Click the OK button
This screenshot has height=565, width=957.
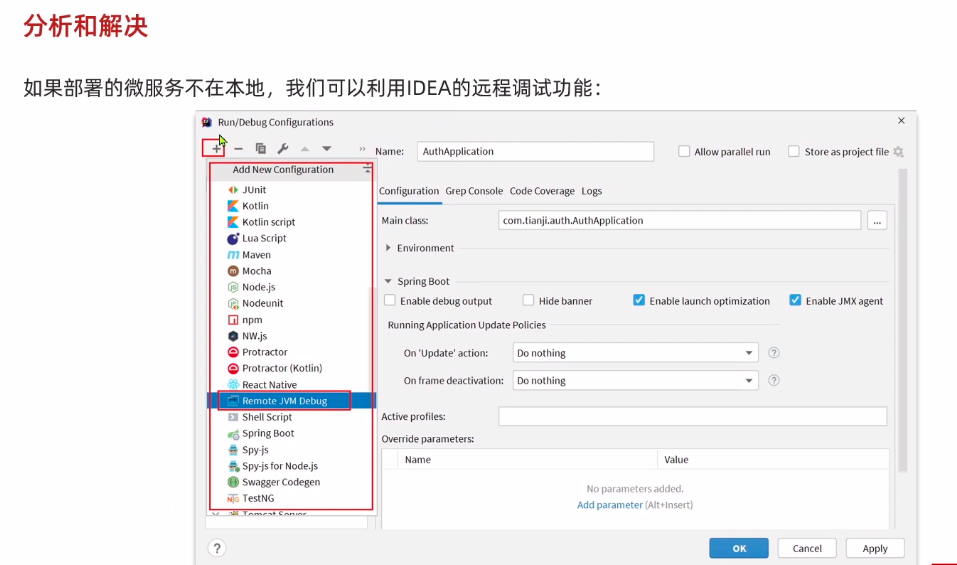pos(739,548)
